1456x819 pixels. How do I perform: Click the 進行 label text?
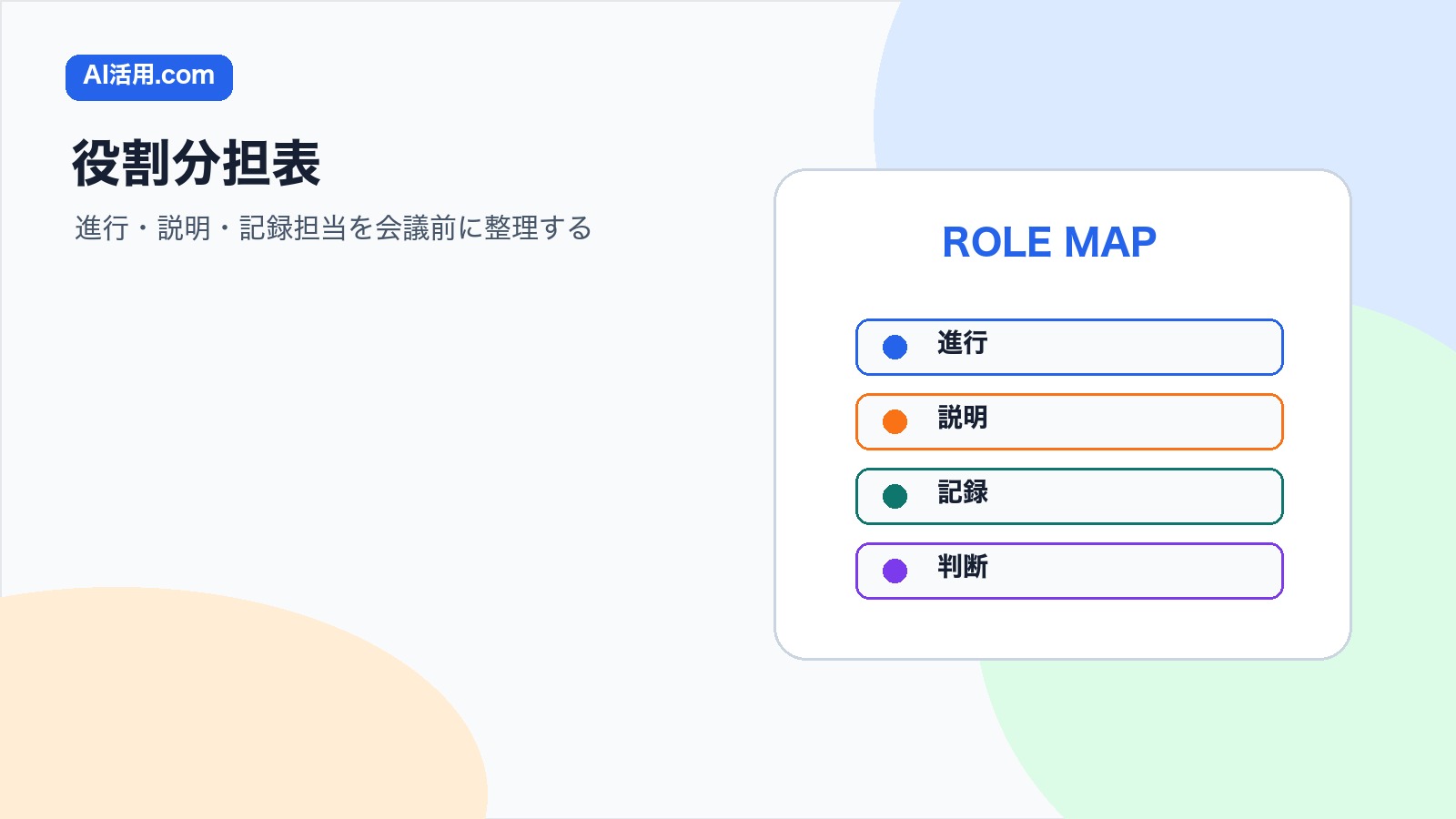pyautogui.click(x=963, y=343)
